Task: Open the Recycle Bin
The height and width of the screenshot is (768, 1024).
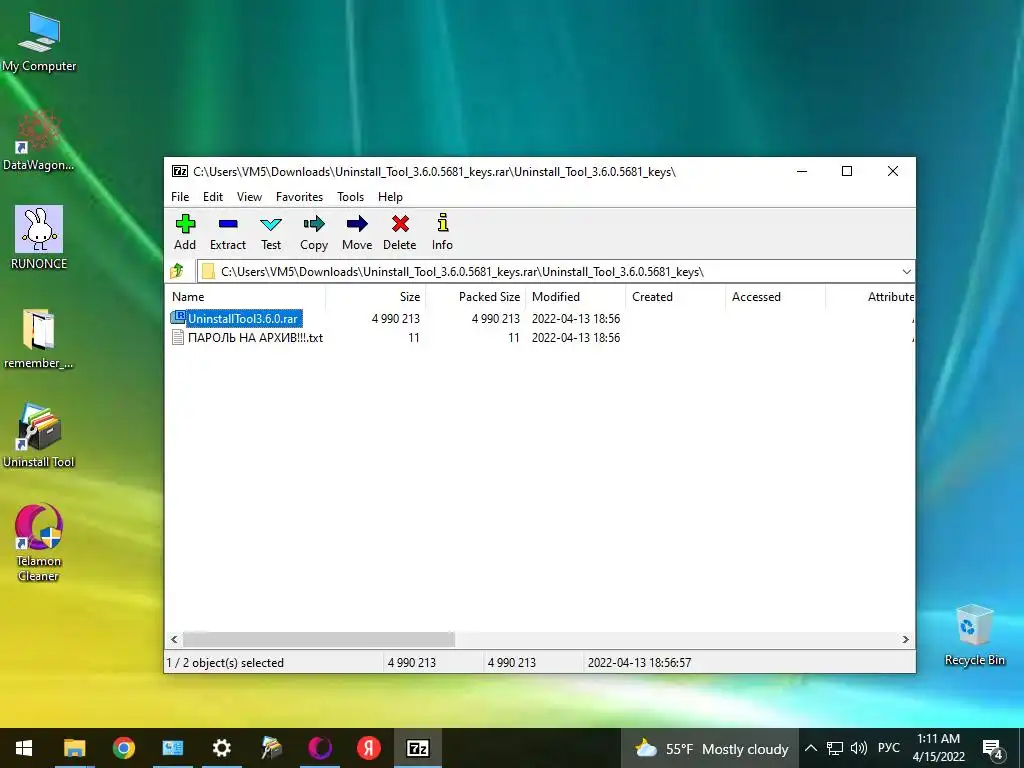Action: [974, 634]
